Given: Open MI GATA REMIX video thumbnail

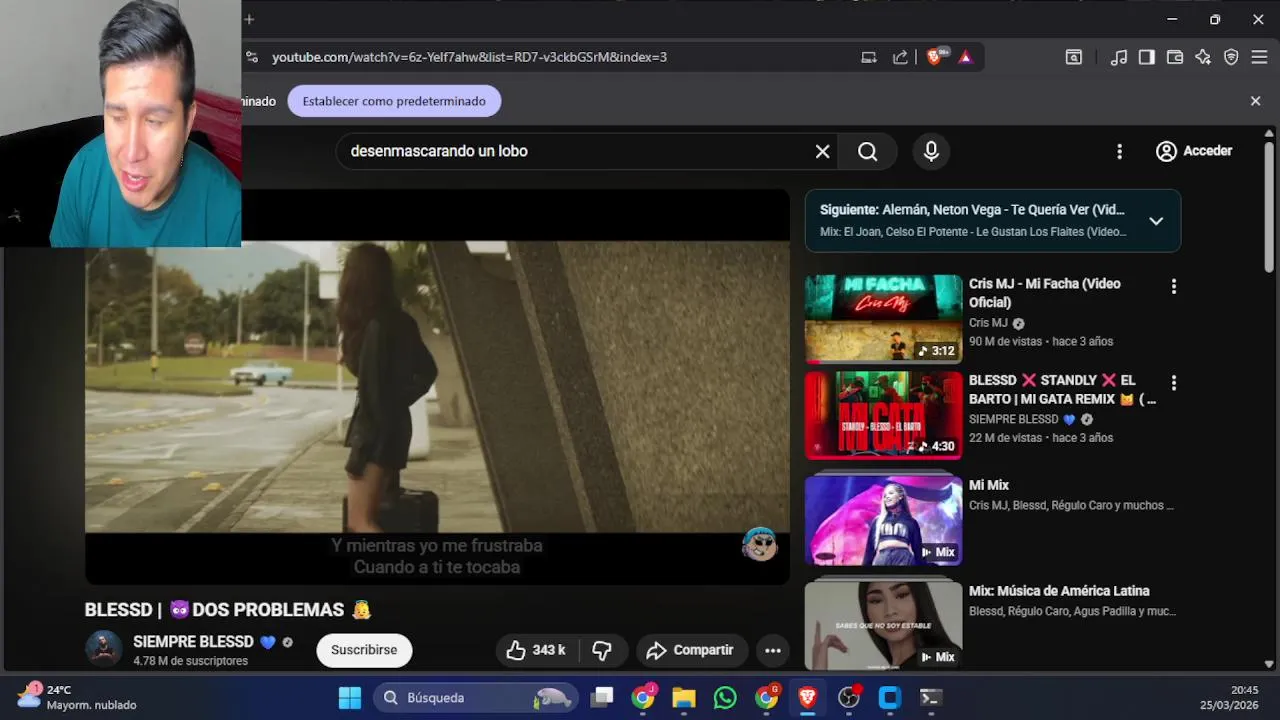Looking at the screenshot, I should pos(883,416).
